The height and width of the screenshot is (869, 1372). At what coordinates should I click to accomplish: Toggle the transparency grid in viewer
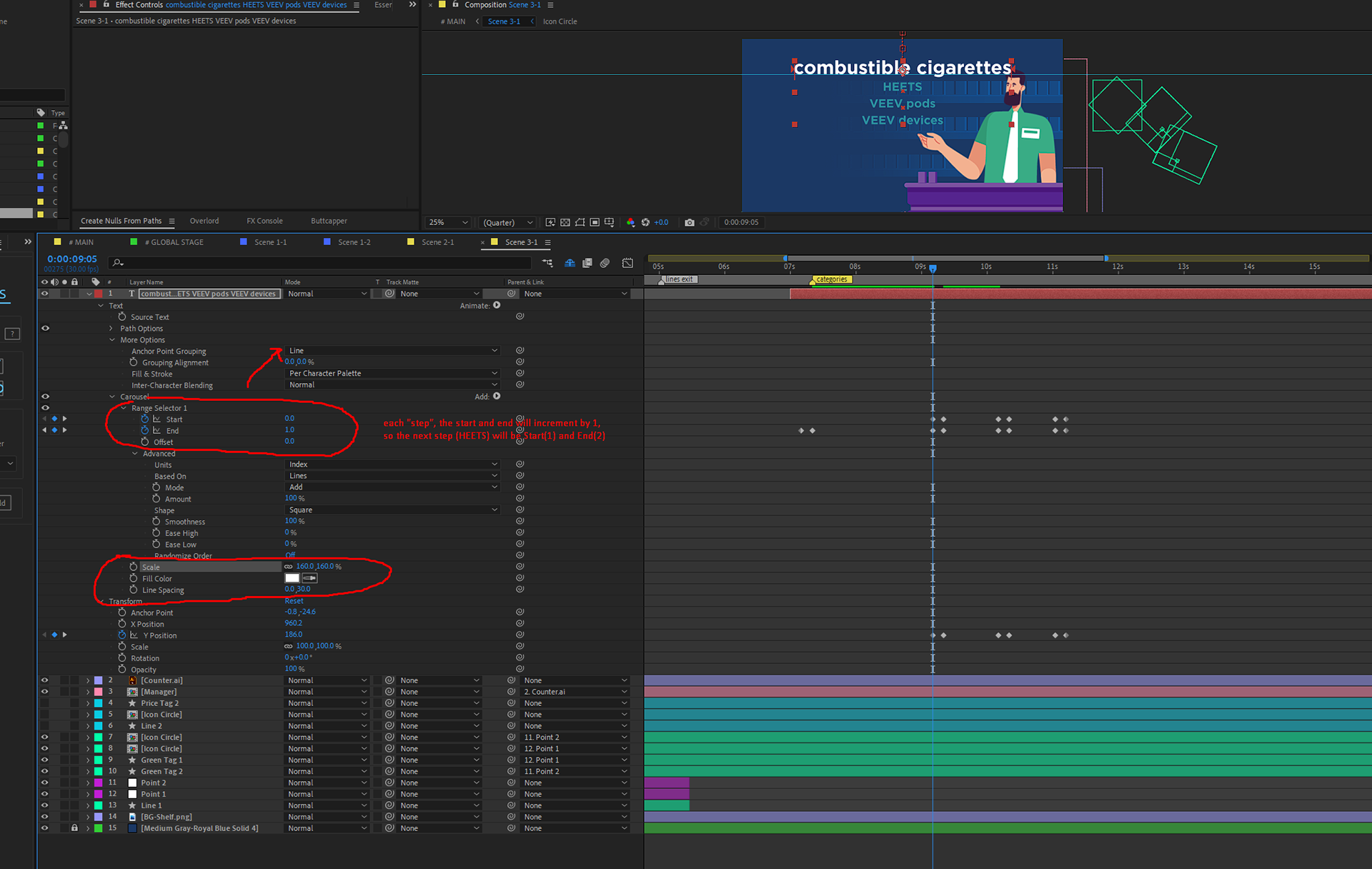[565, 222]
